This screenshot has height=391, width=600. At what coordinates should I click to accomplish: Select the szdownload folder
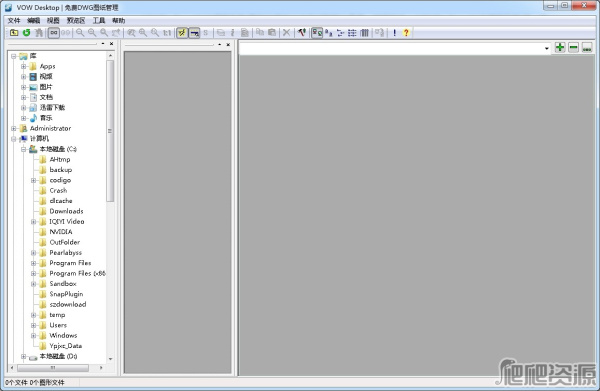68,305
